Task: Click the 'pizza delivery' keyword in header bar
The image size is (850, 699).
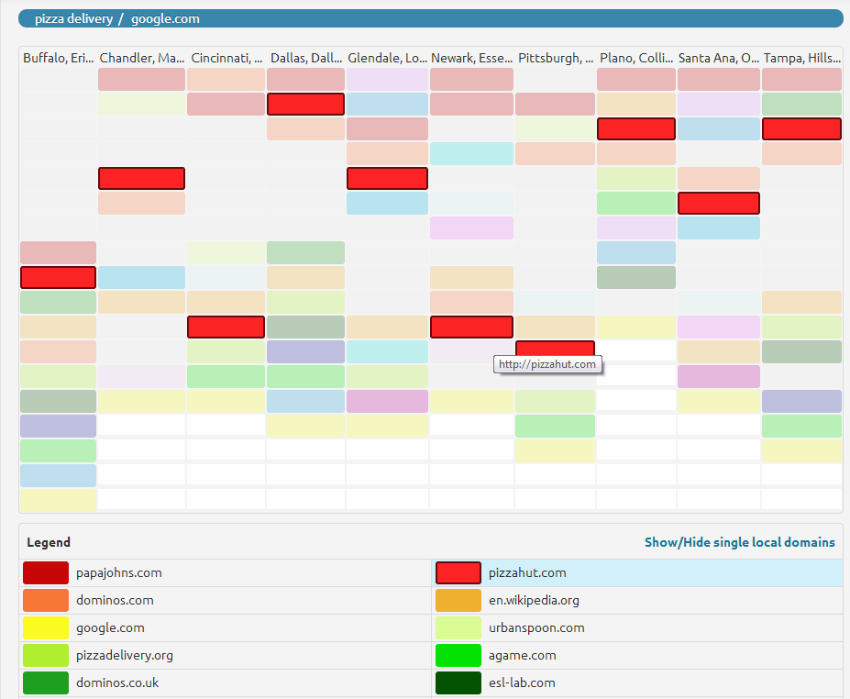Action: (x=74, y=18)
